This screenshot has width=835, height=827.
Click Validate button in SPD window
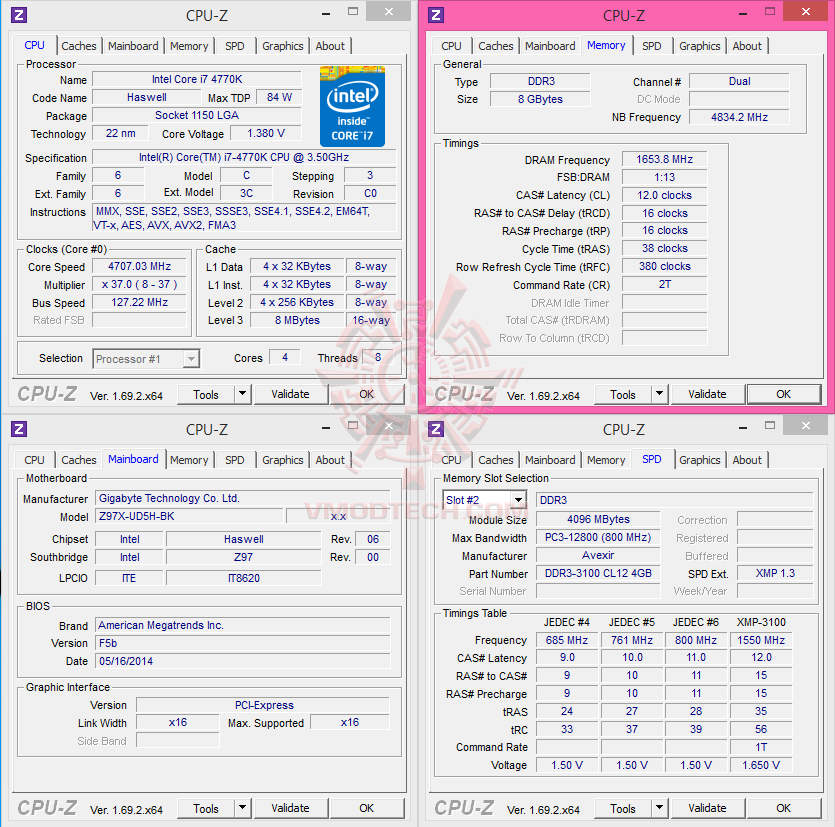[x=707, y=808]
